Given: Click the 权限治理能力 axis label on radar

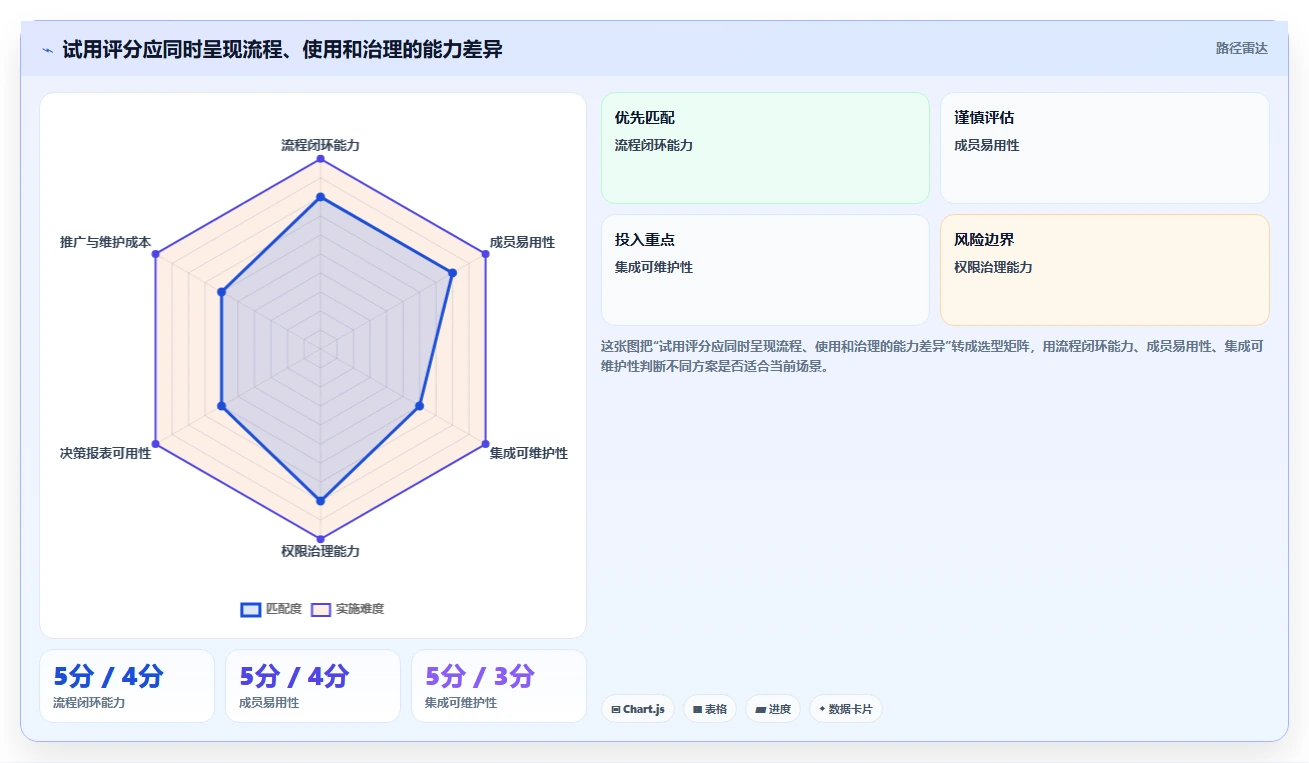Looking at the screenshot, I should [320, 551].
